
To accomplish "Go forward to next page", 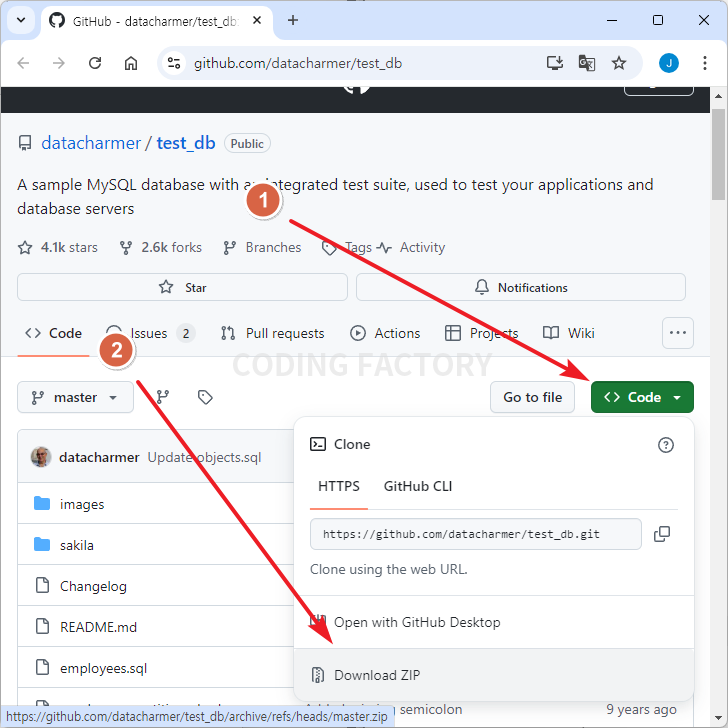I will coord(59,63).
